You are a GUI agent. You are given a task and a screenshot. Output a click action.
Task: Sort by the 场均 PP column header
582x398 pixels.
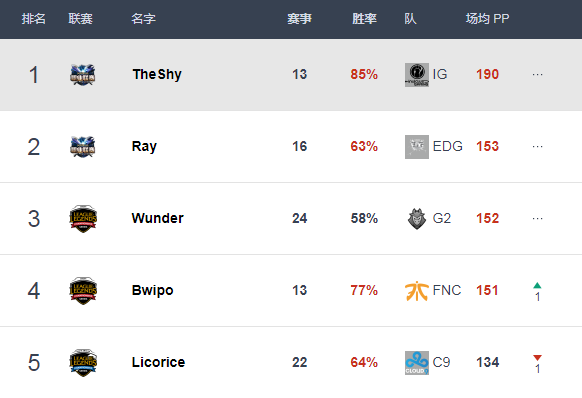487,19
